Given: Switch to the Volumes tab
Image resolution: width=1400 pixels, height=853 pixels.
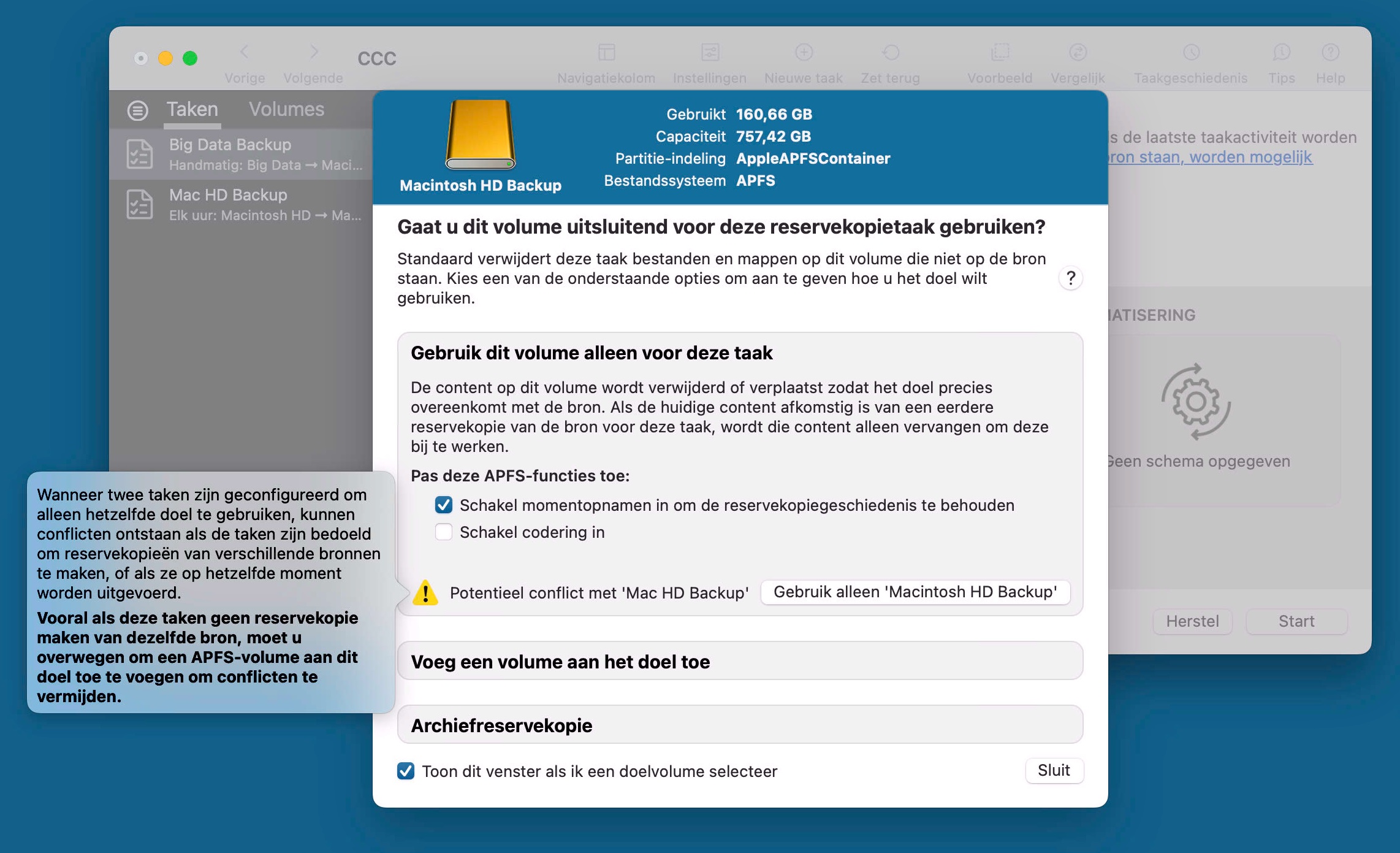Looking at the screenshot, I should pos(286,109).
